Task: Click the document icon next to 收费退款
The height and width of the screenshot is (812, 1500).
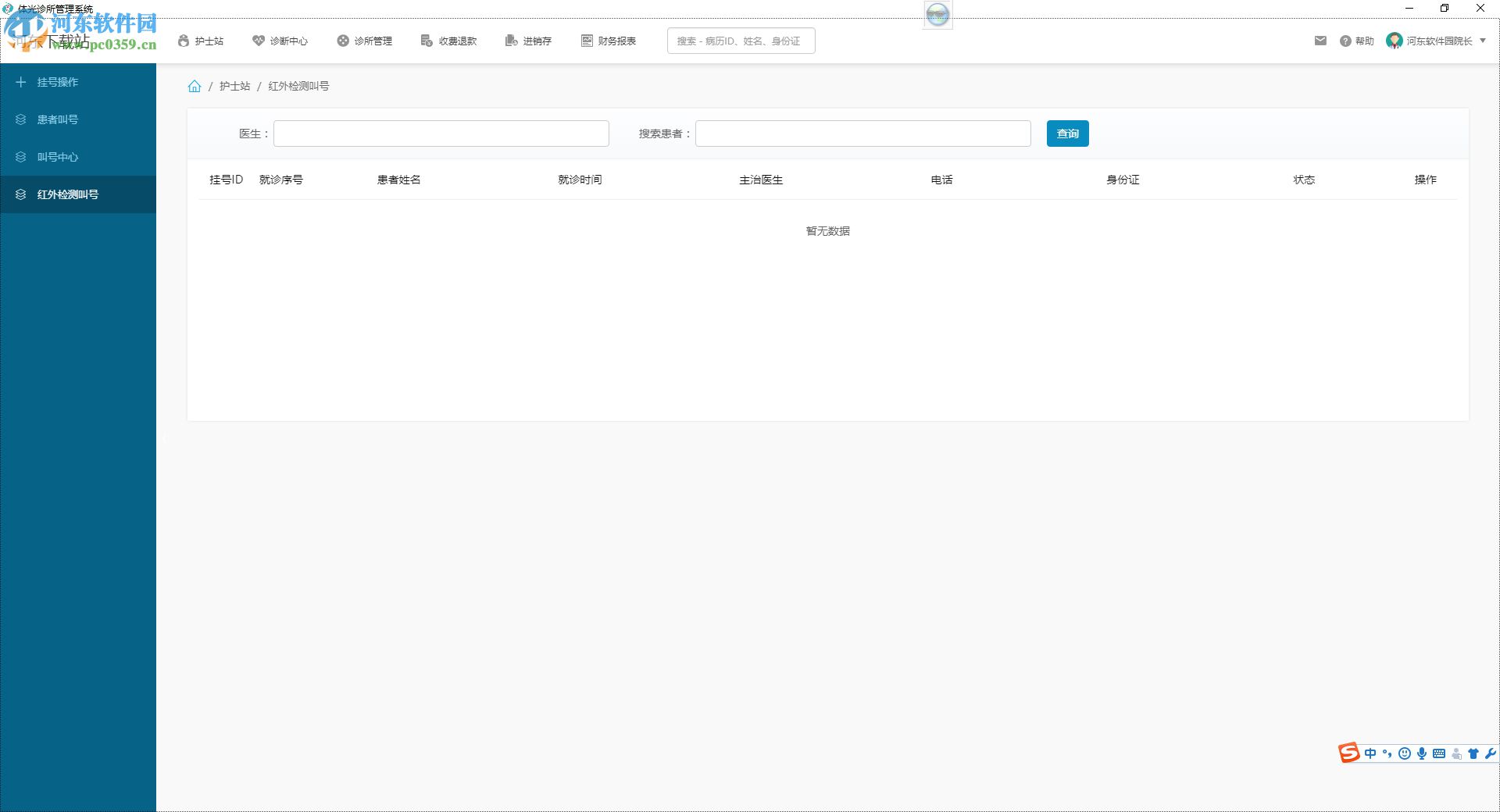Action: click(x=427, y=41)
